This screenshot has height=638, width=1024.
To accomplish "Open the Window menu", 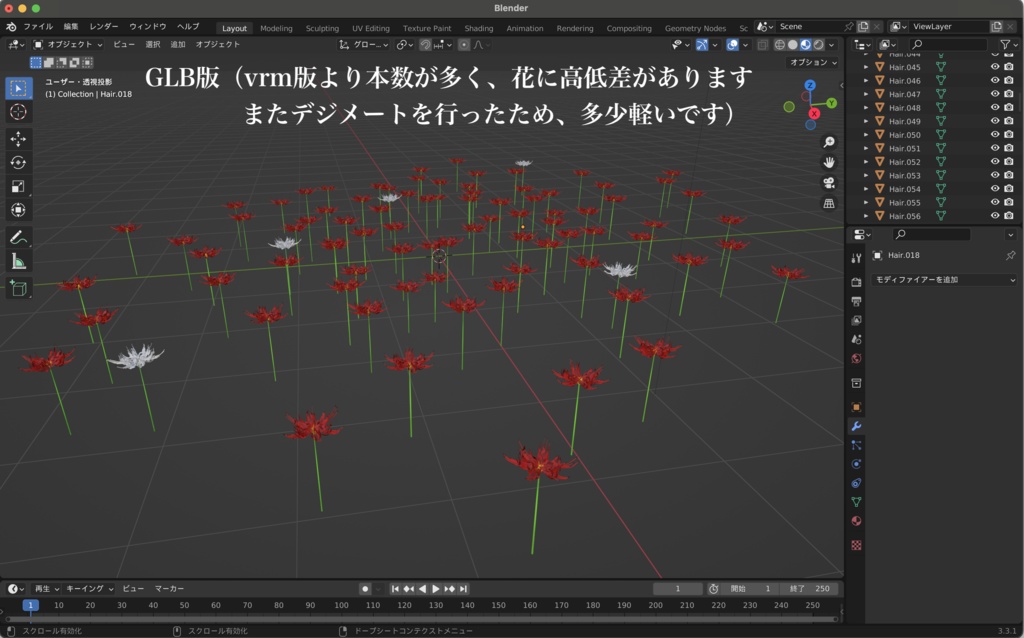I will coord(148,26).
